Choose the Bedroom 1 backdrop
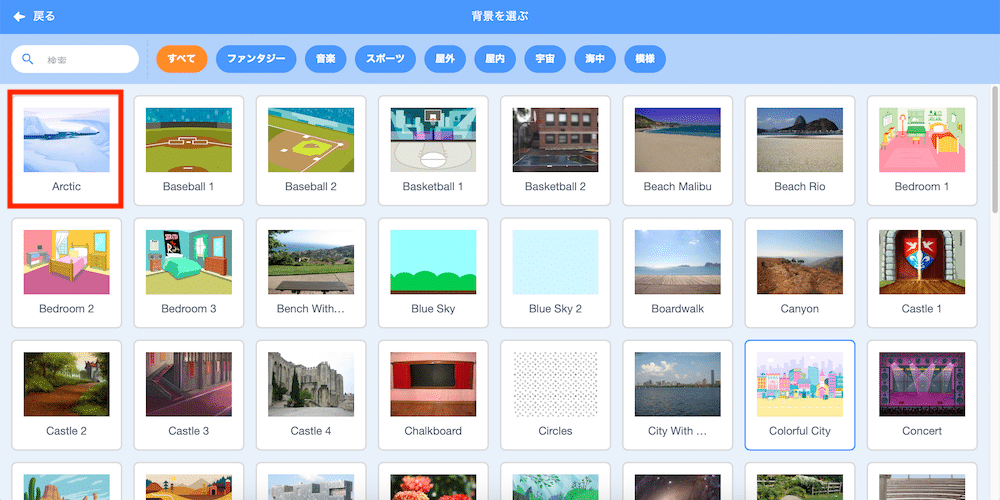The height and width of the screenshot is (500, 1000). pos(922,151)
